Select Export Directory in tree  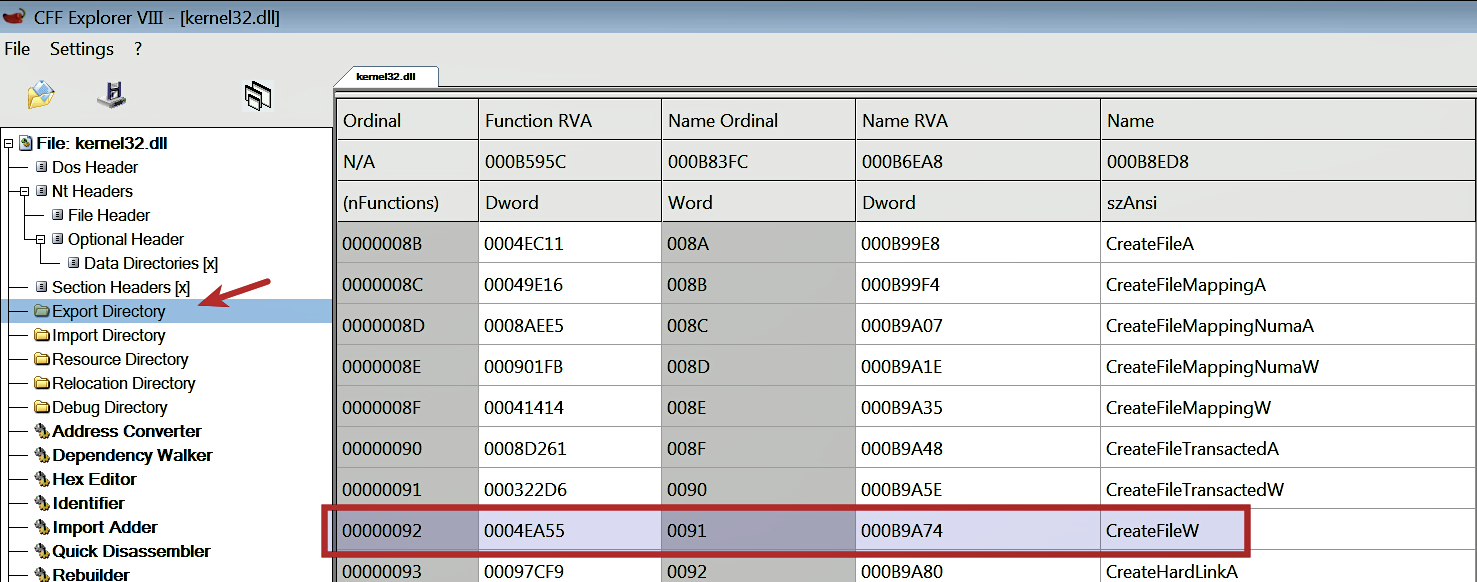(x=109, y=311)
